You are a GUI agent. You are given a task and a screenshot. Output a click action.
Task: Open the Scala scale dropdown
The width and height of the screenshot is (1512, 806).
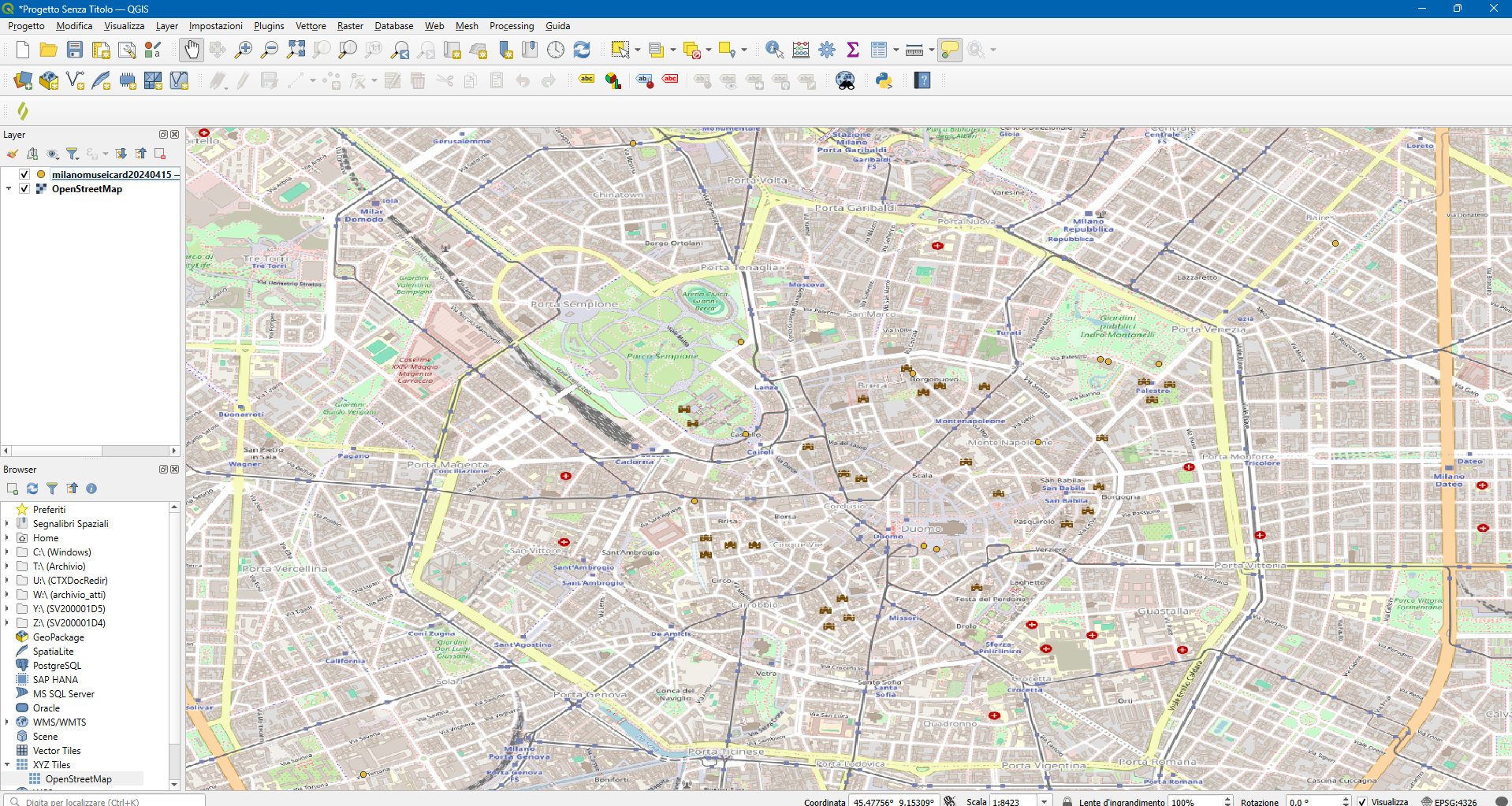[1044, 801]
